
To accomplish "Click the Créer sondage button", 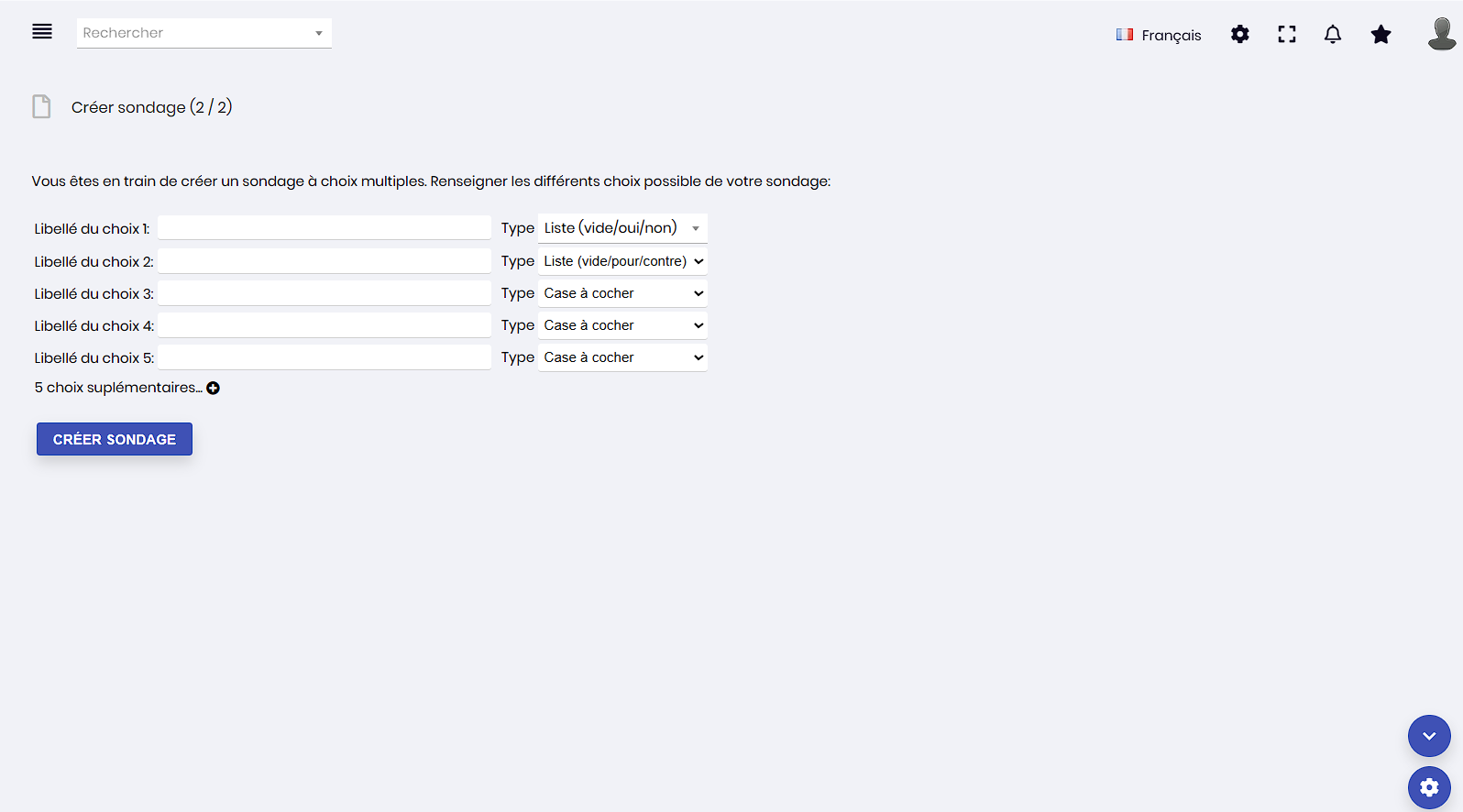I will click(x=115, y=439).
